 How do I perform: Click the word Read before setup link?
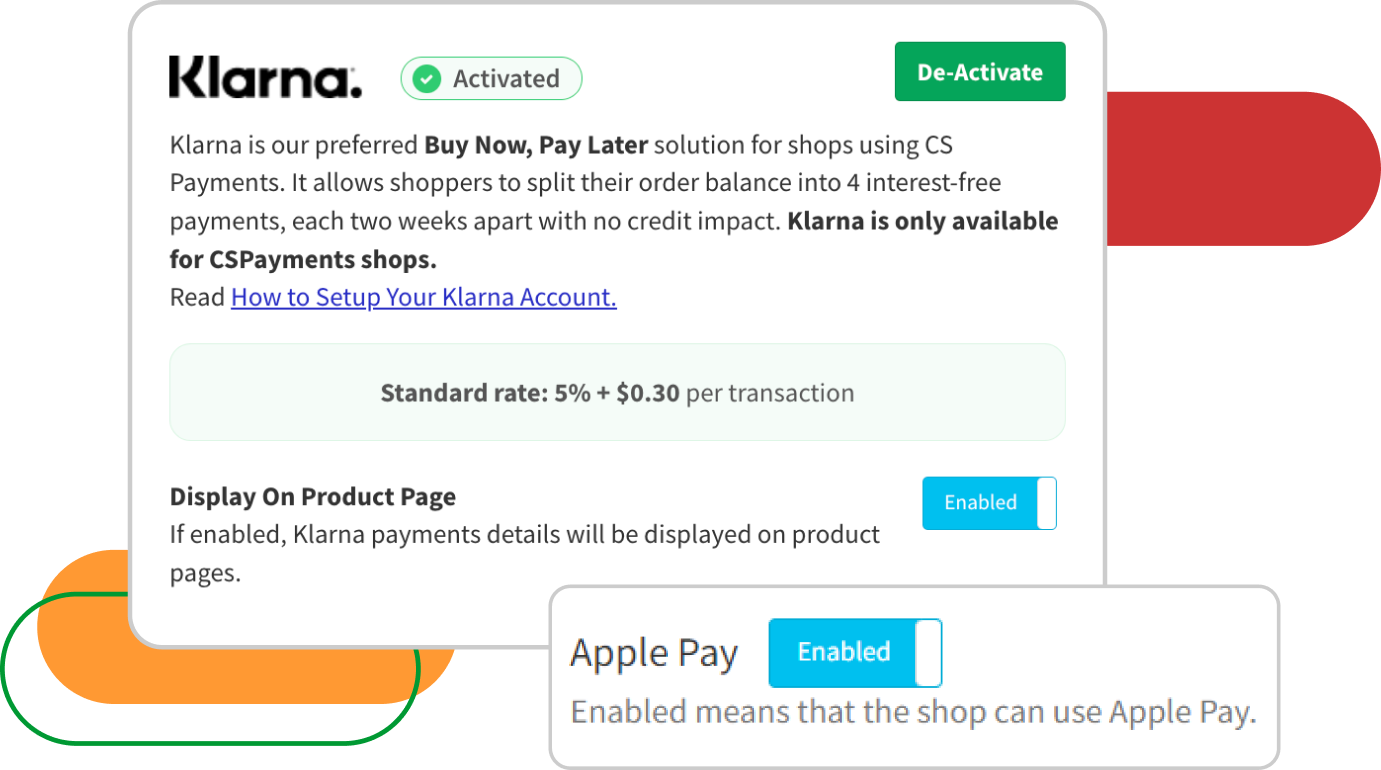click(197, 297)
